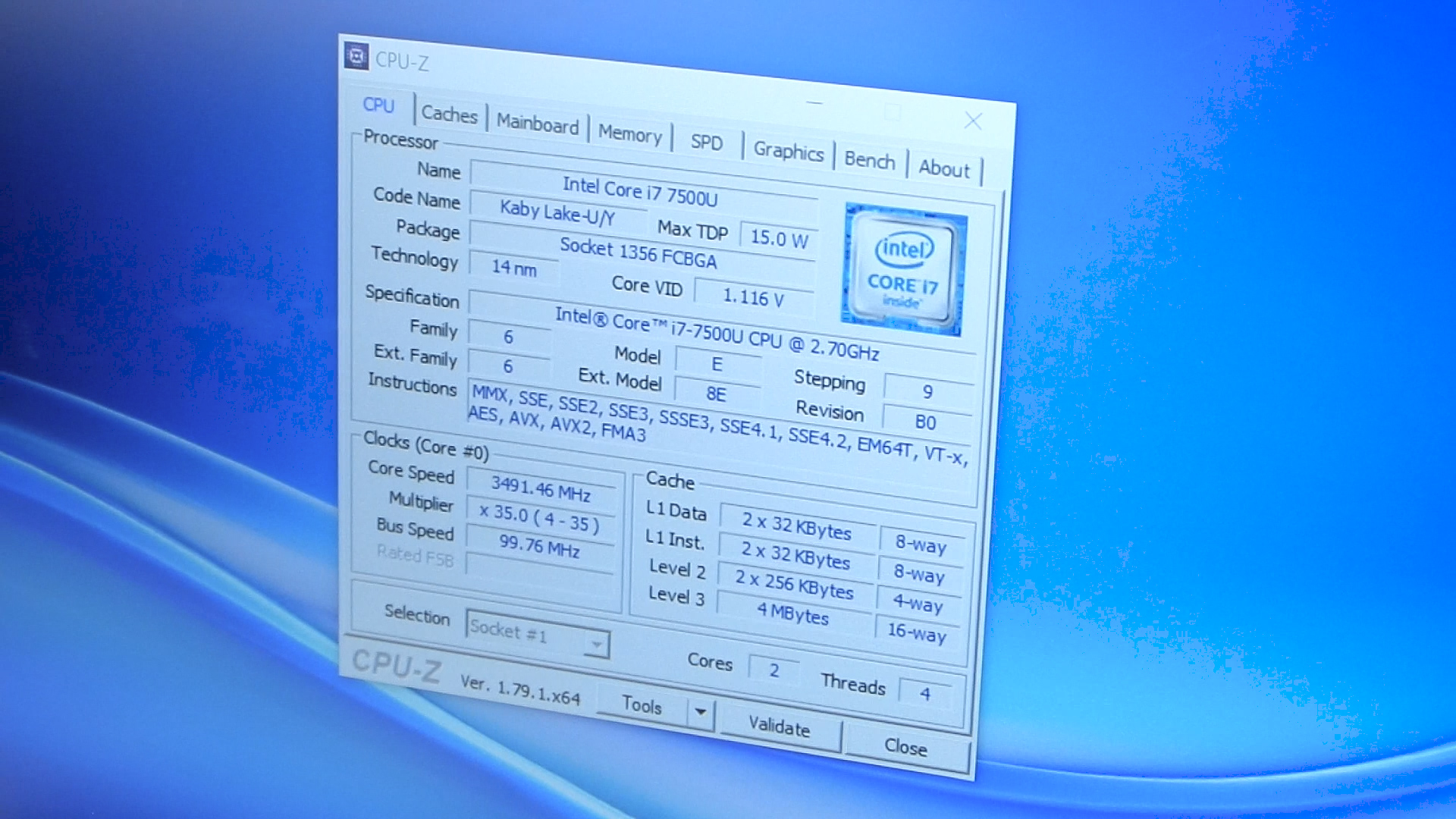Click the L1 Data 8-way associativity cell

point(921,544)
